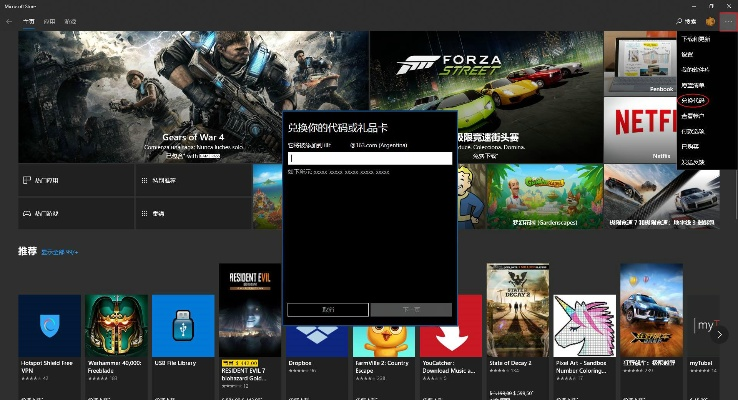Open the island game tile beside the dialog
Viewport: 738px width, 400px height.
(267, 197)
